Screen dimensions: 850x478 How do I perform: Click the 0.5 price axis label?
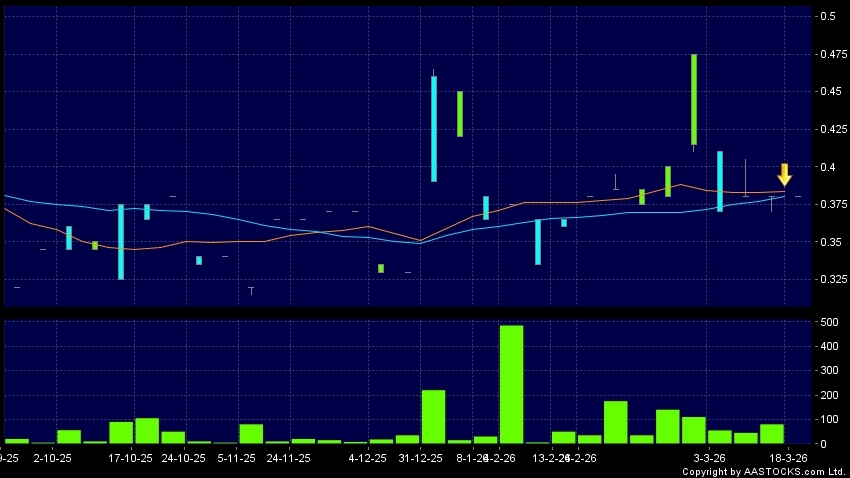827,17
